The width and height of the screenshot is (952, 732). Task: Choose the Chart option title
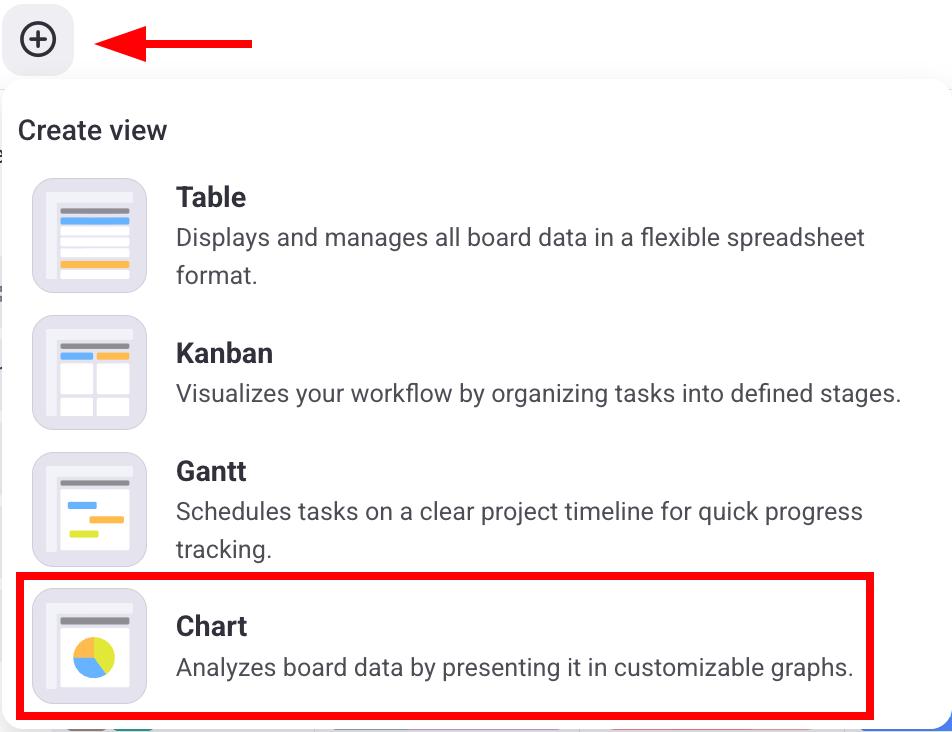pyautogui.click(x=211, y=626)
